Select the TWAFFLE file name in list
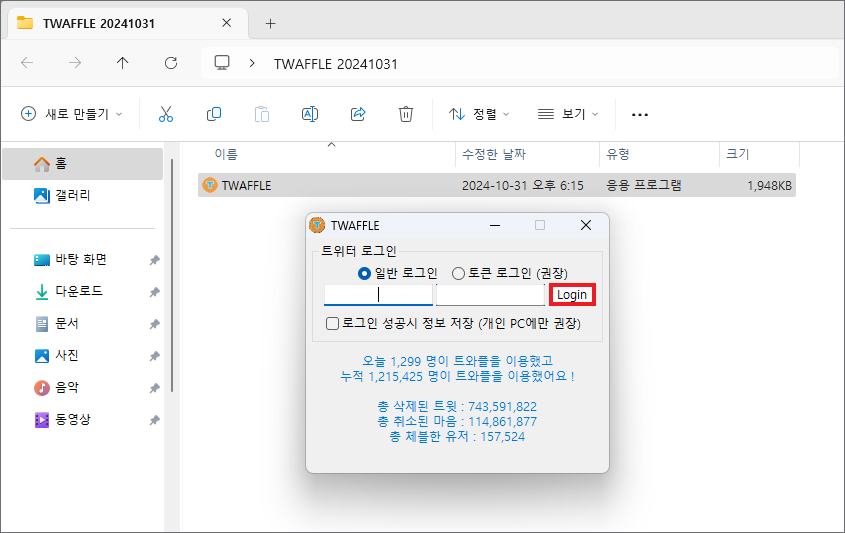This screenshot has height=533, width=845. coord(246,185)
